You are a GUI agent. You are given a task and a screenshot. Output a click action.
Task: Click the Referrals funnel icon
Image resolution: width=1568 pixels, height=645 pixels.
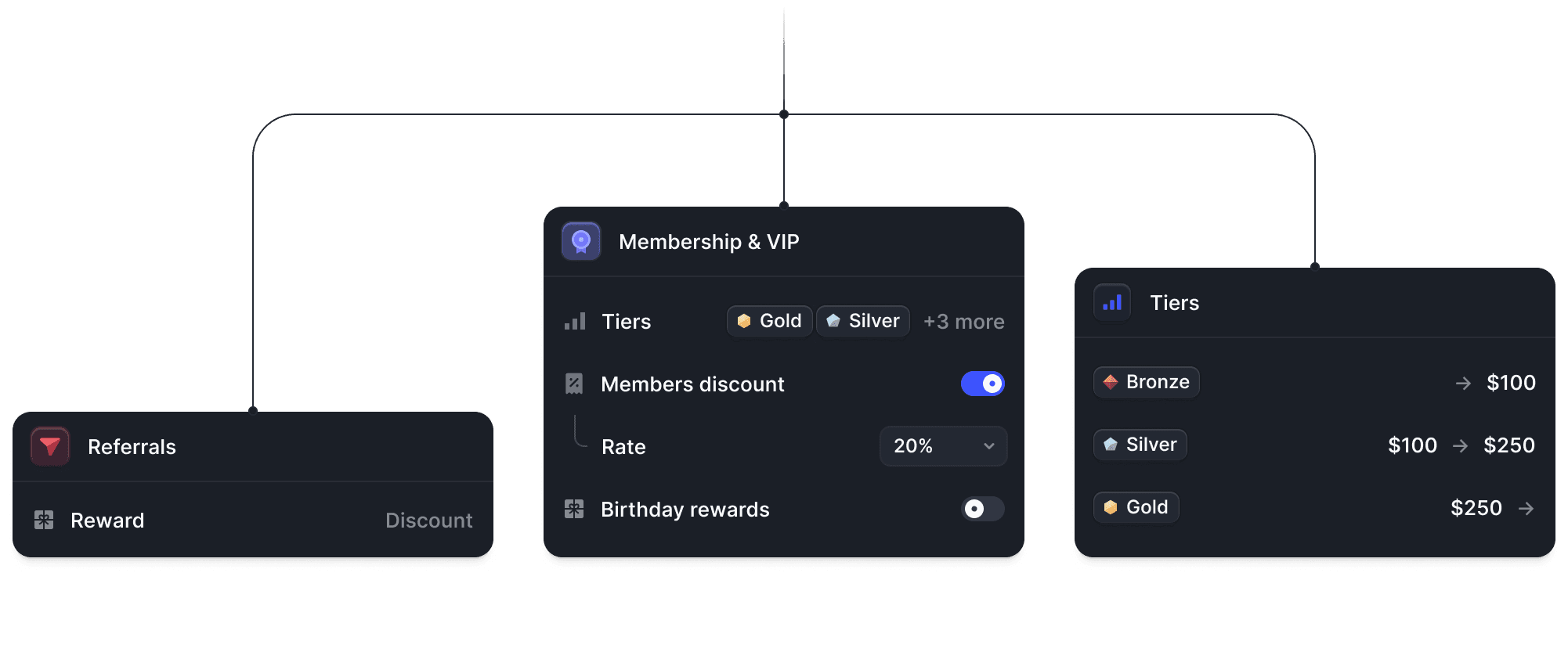click(50, 446)
